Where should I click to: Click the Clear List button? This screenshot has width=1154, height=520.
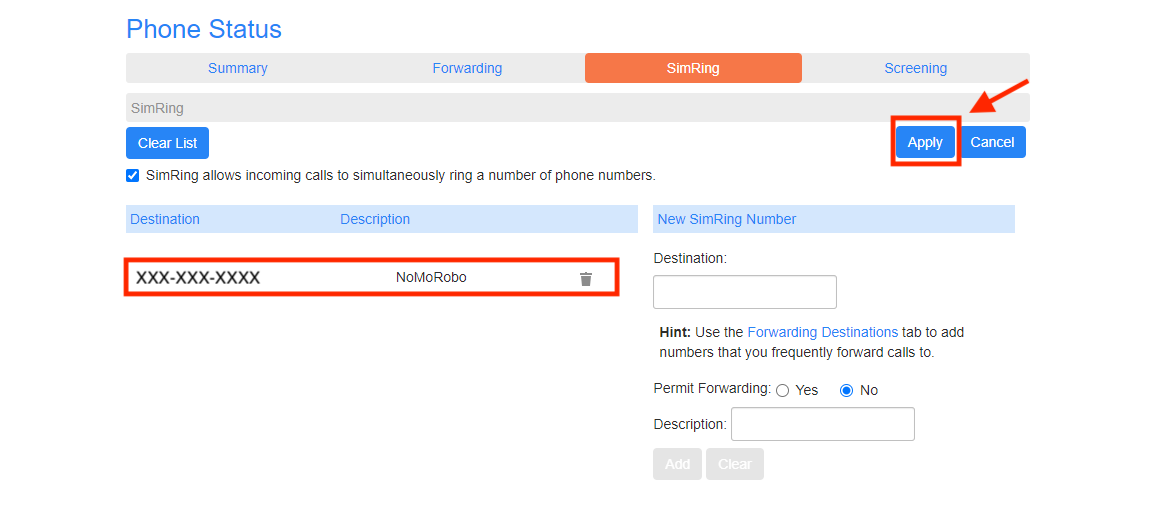coord(168,143)
